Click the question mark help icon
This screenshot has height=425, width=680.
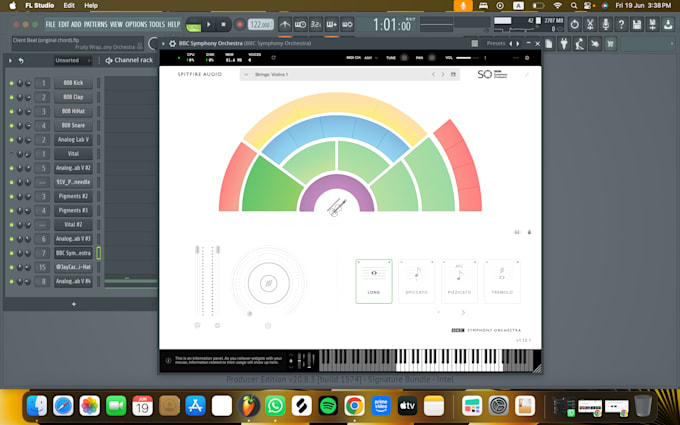coord(621,25)
